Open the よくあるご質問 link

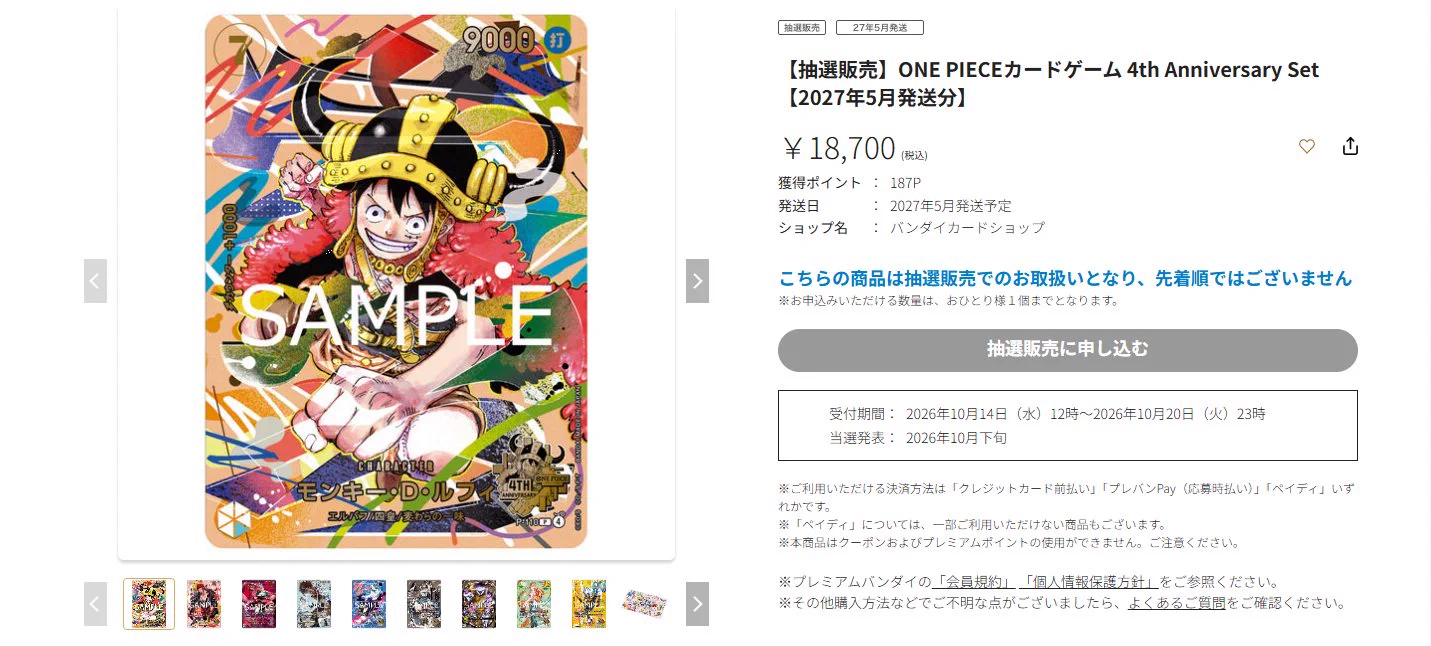coord(1176,603)
